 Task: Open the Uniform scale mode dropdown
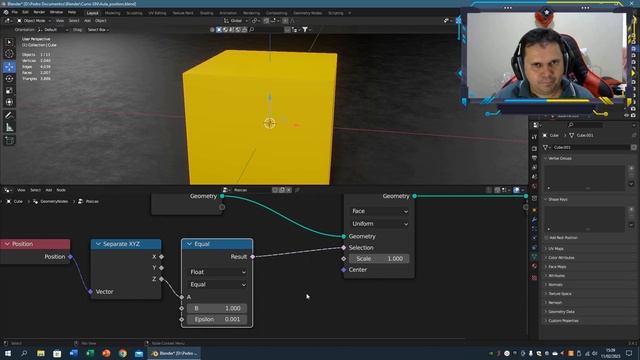(380, 224)
